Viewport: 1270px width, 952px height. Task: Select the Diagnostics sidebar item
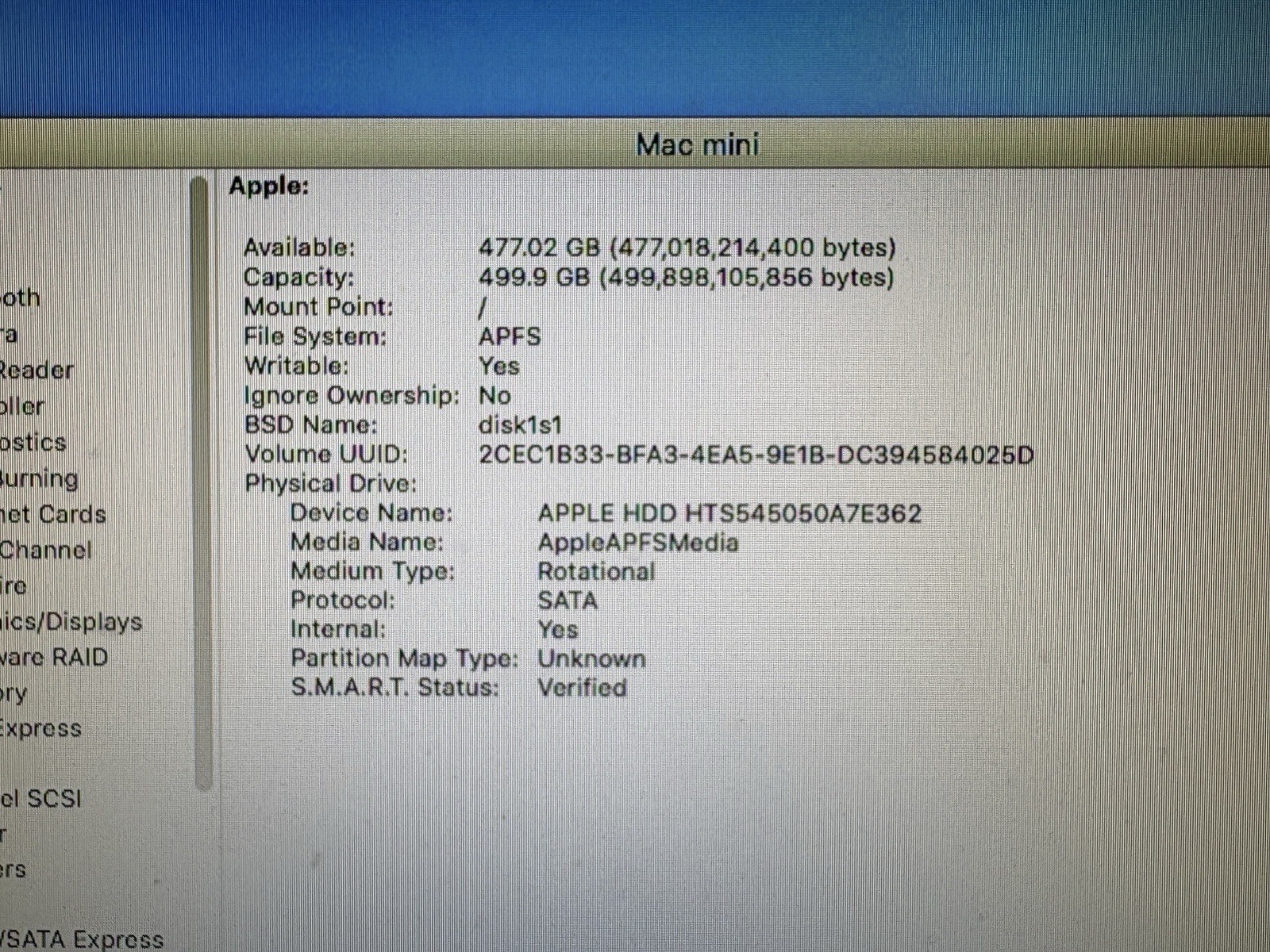tap(33, 442)
